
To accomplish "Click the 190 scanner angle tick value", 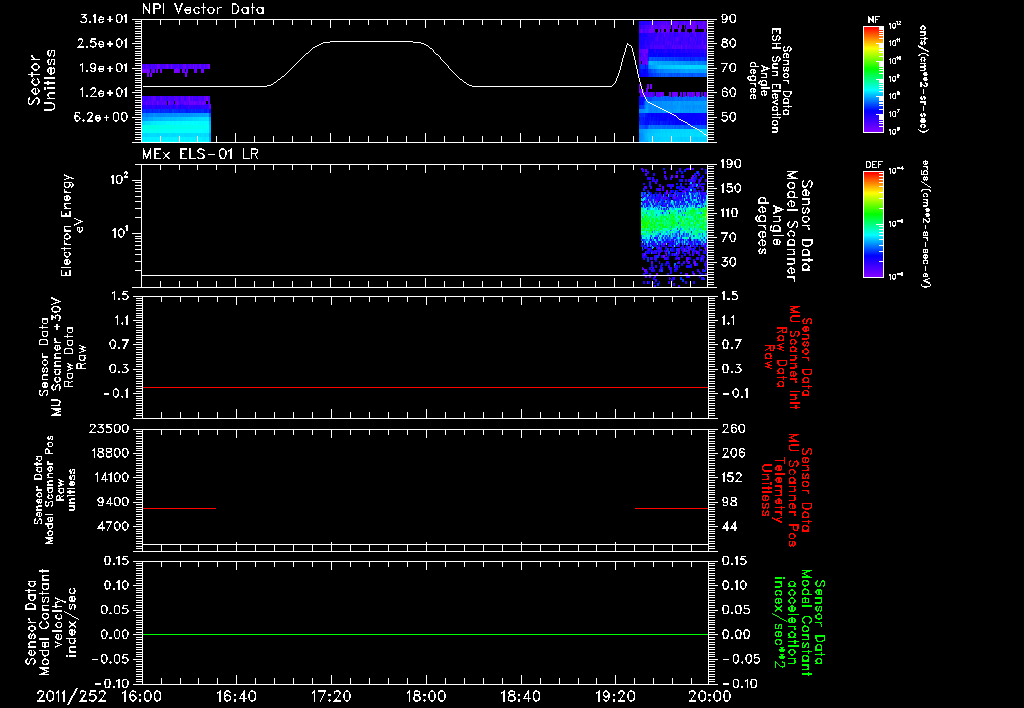I will tap(731, 164).
